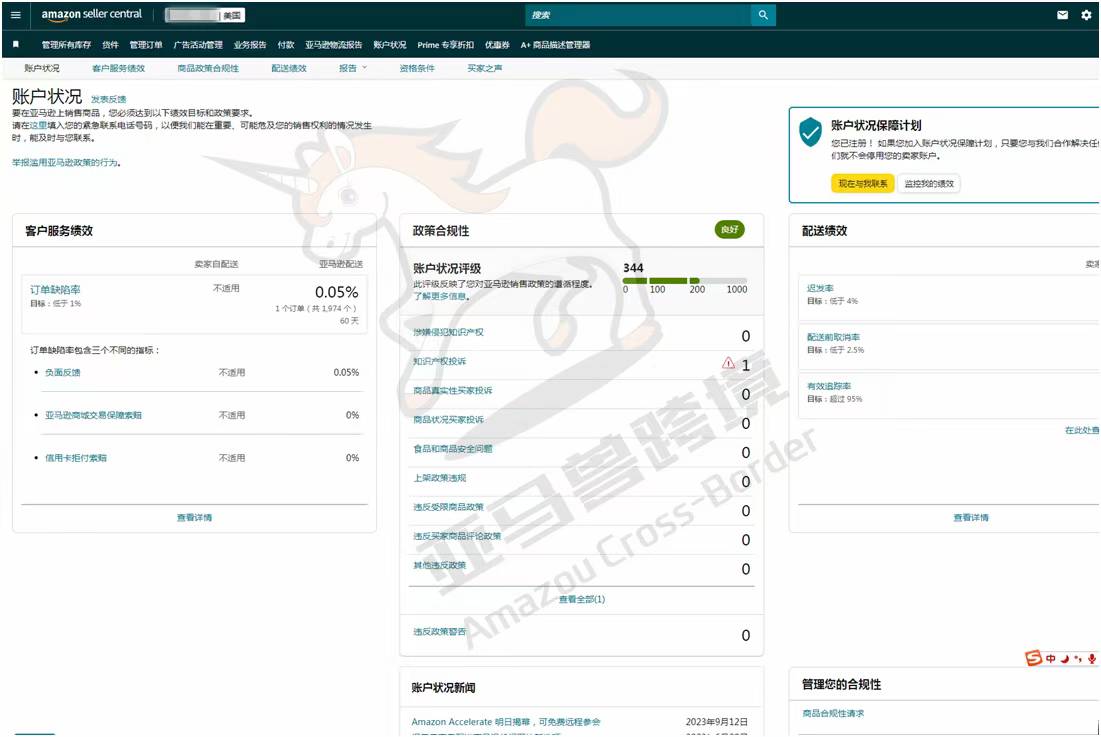
Task: Open 亚马逊物流报告 in the navigation bar
Action: (x=334, y=45)
